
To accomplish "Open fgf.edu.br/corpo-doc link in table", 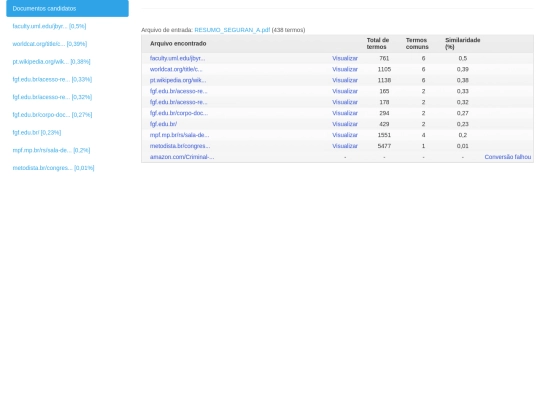I will (x=179, y=113).
